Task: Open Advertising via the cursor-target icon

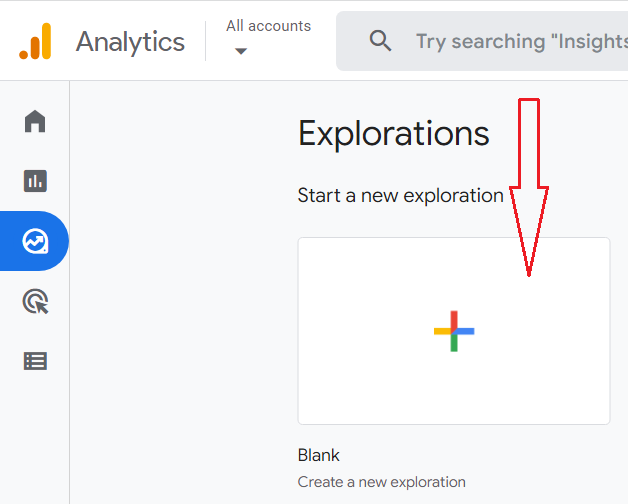Action: coord(35,301)
